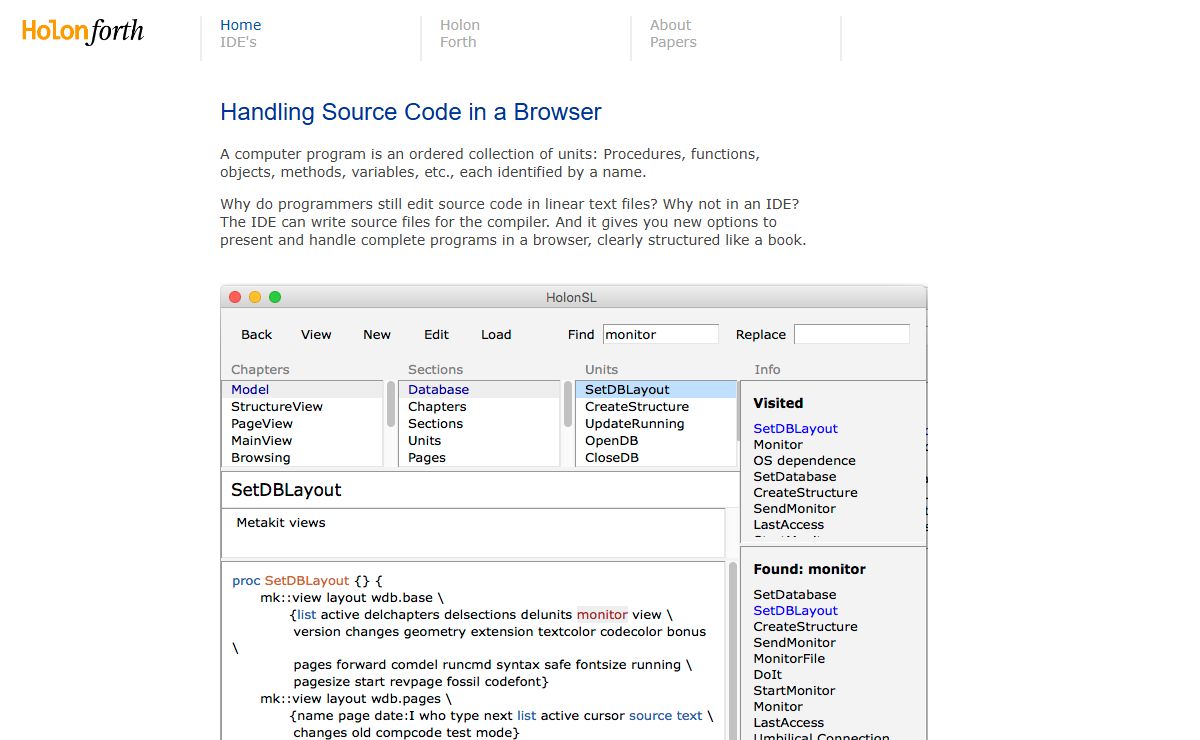1200x740 pixels.
Task: Click the Edit toolbar button
Action: 436,335
